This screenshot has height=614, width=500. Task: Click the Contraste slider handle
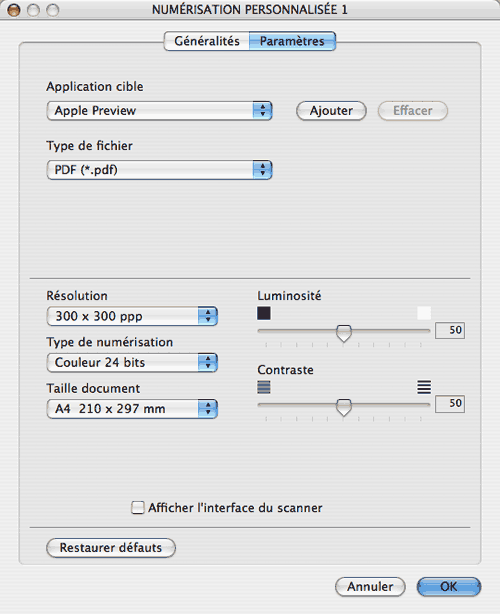click(x=344, y=407)
